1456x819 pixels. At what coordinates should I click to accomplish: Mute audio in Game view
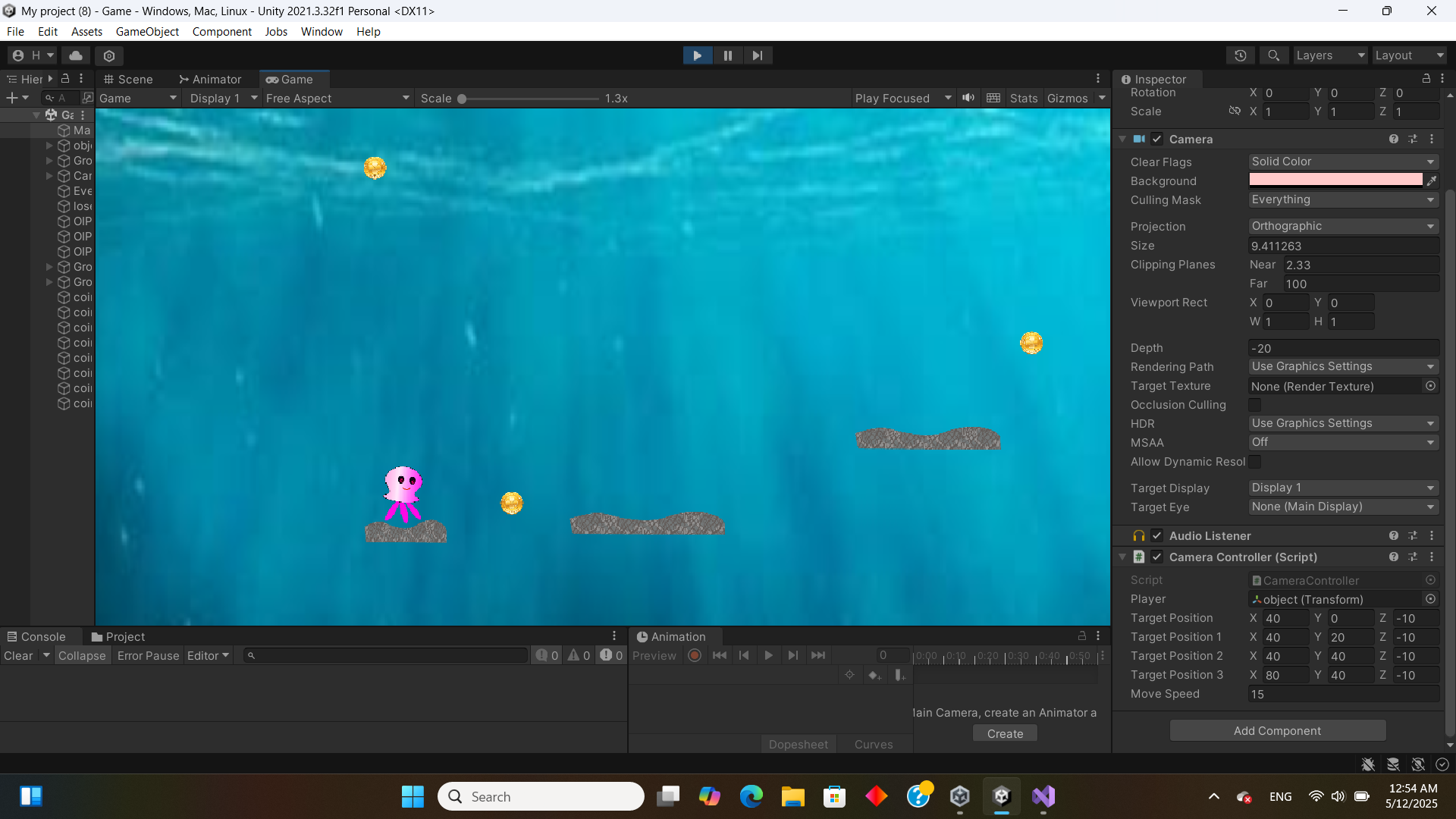[x=968, y=98]
